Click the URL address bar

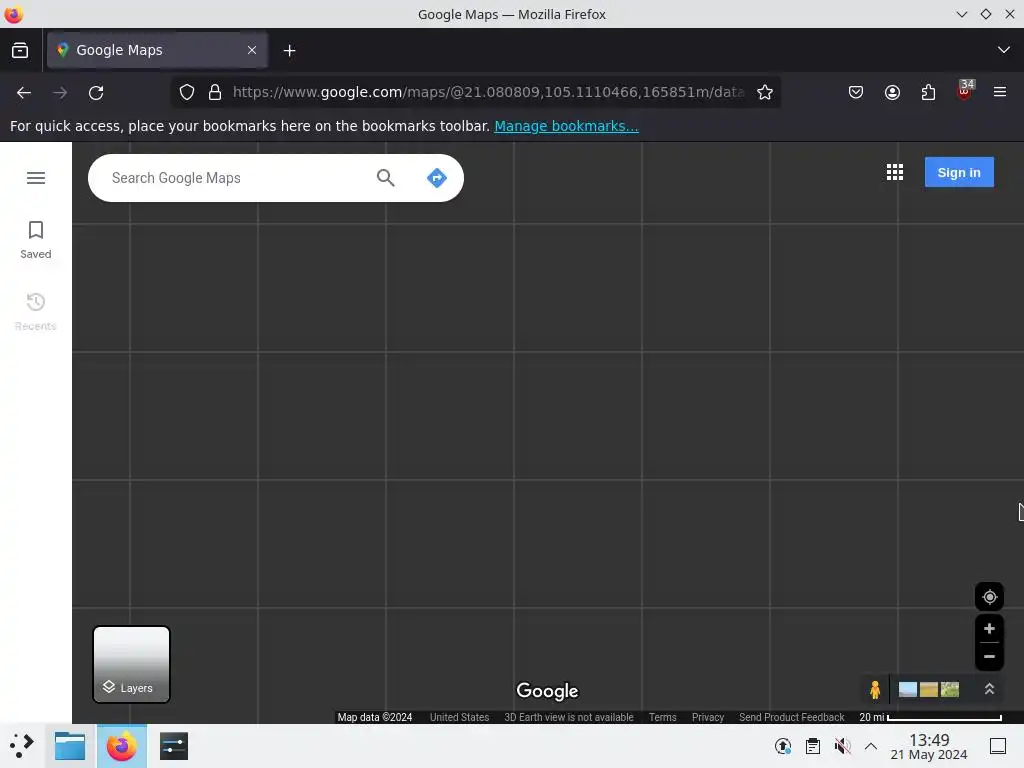click(488, 93)
